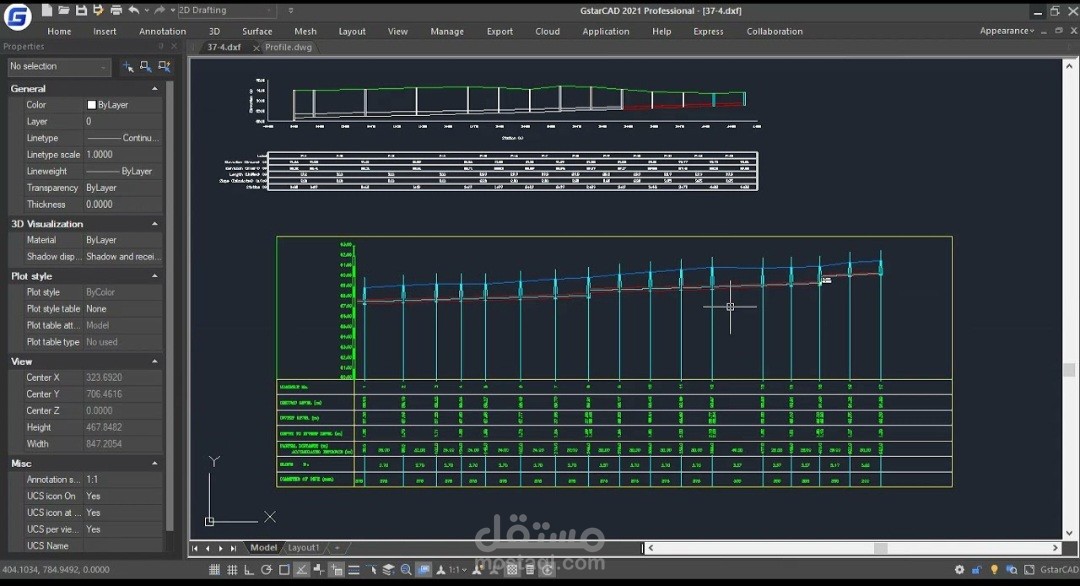This screenshot has height=586, width=1080.
Task: Click the layers stack icon in status bar
Action: point(388,569)
